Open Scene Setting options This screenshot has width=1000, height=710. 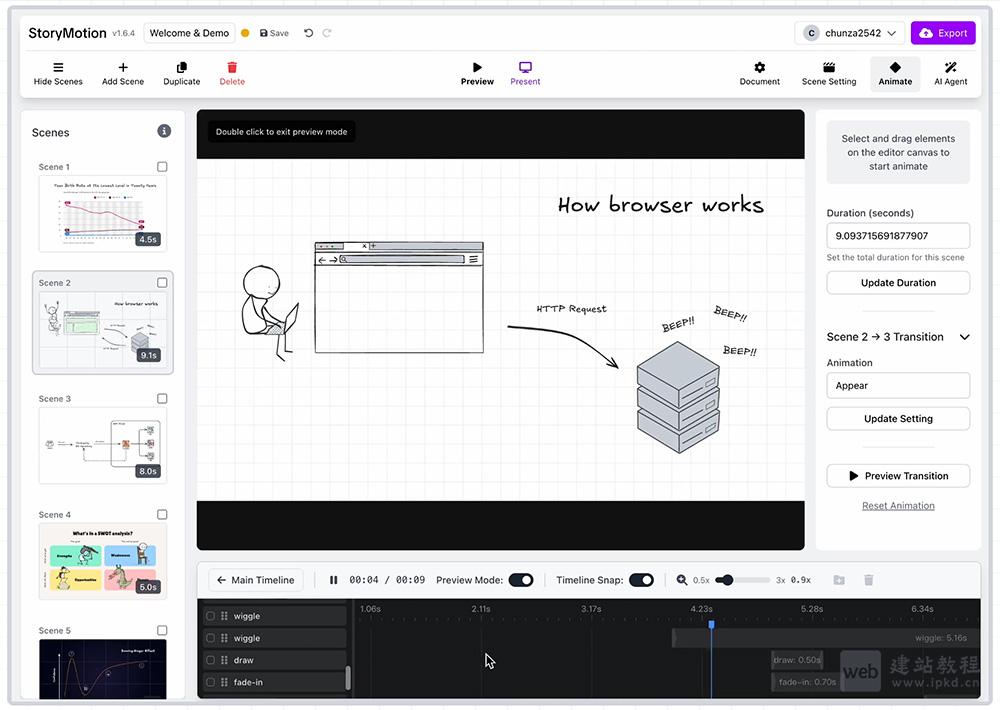[828, 72]
